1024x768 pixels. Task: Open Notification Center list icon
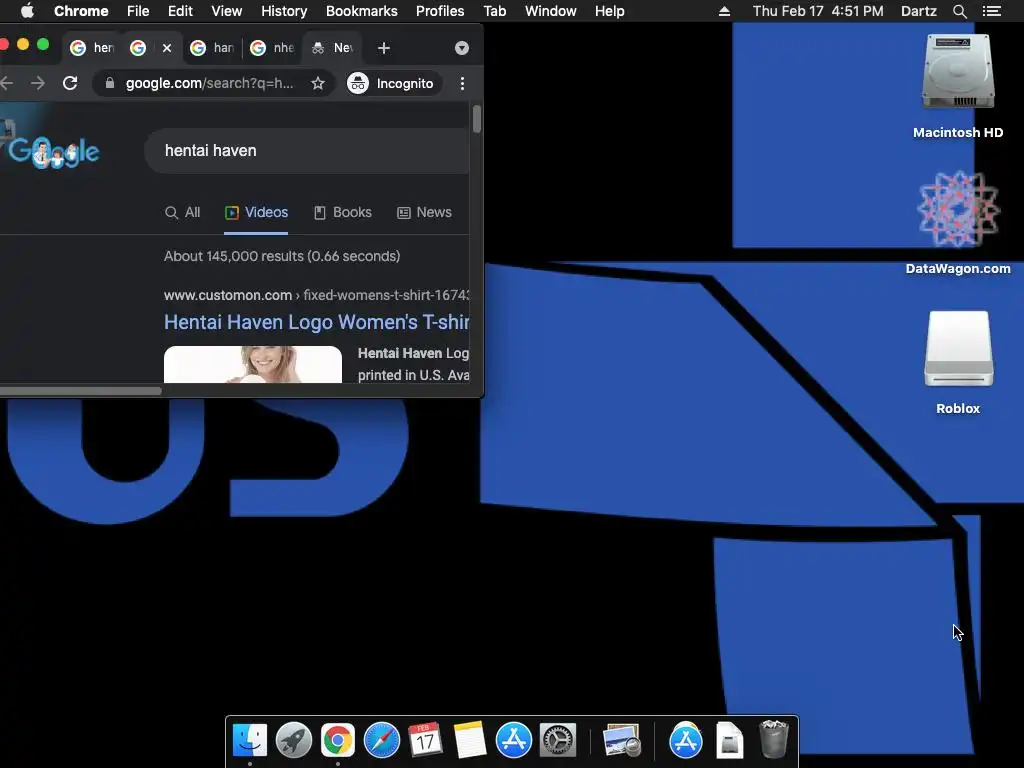coord(991,11)
